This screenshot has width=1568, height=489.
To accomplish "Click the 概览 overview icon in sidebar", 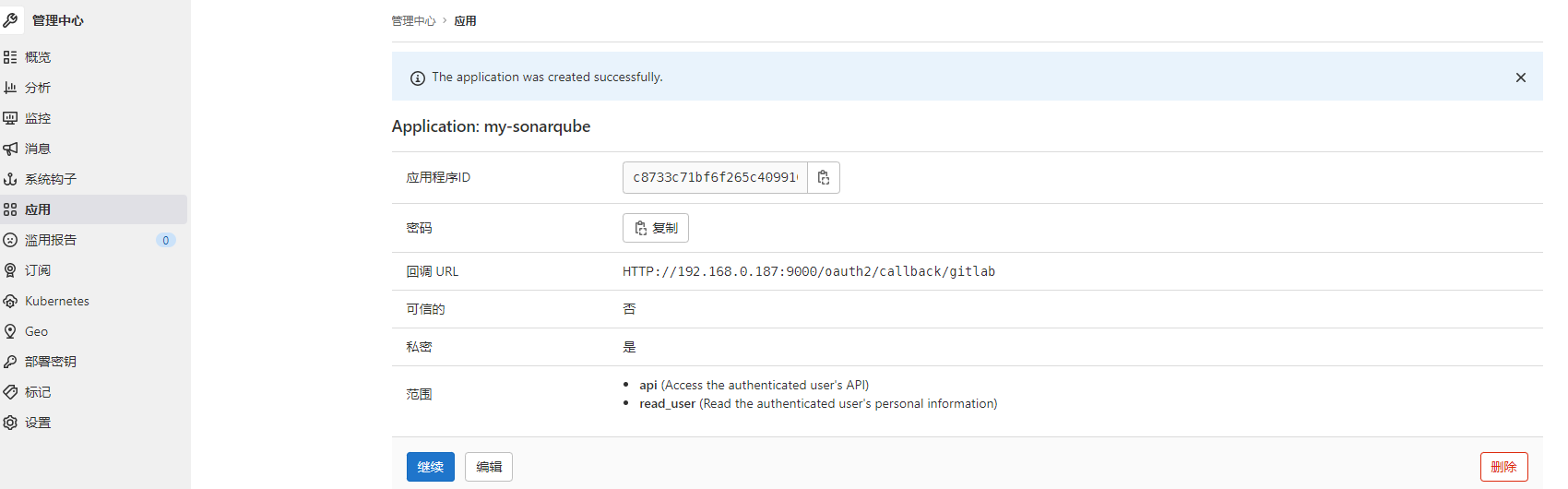I will [x=10, y=57].
